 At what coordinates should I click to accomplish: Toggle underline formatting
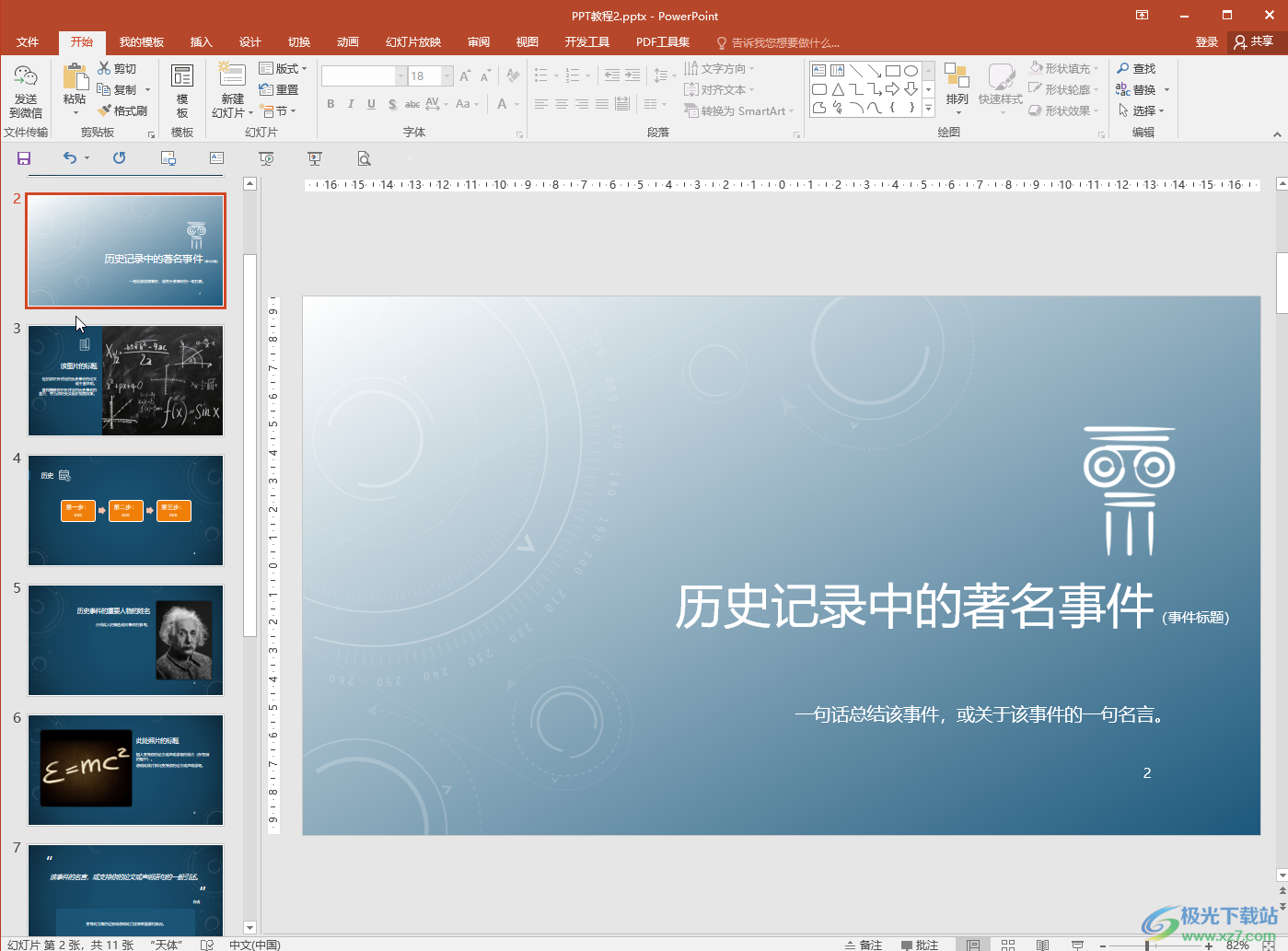pyautogui.click(x=371, y=104)
